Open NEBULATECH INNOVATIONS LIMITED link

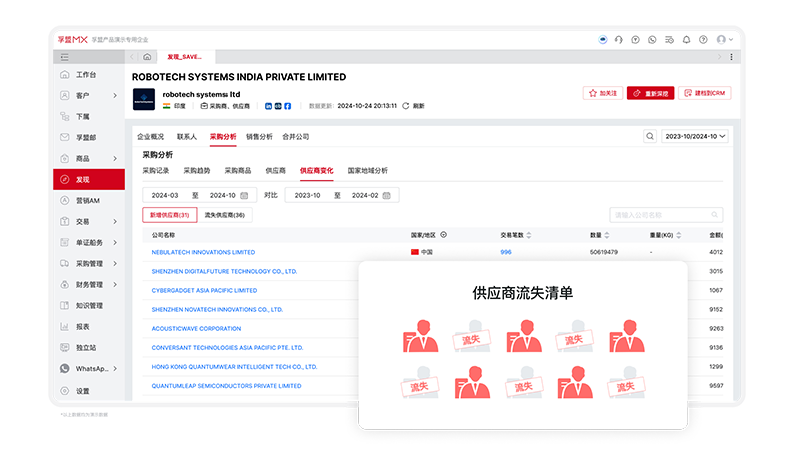[203, 252]
